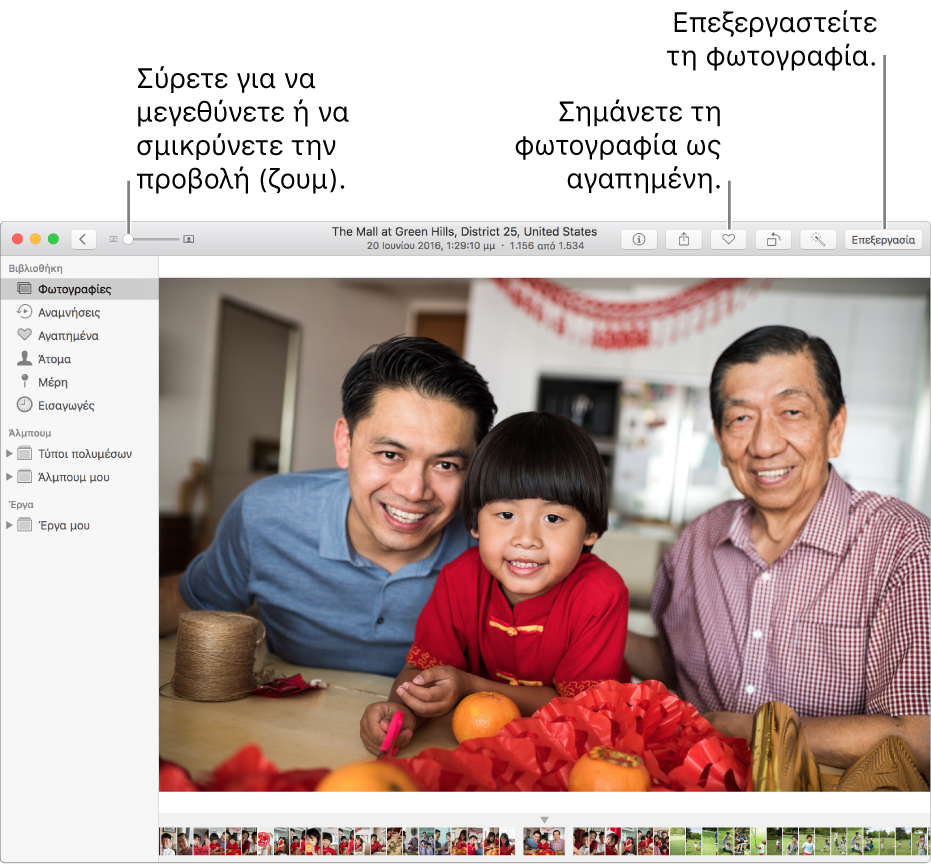
Task: Click the first thumbnail in the filmstrip
Action: tap(167, 841)
